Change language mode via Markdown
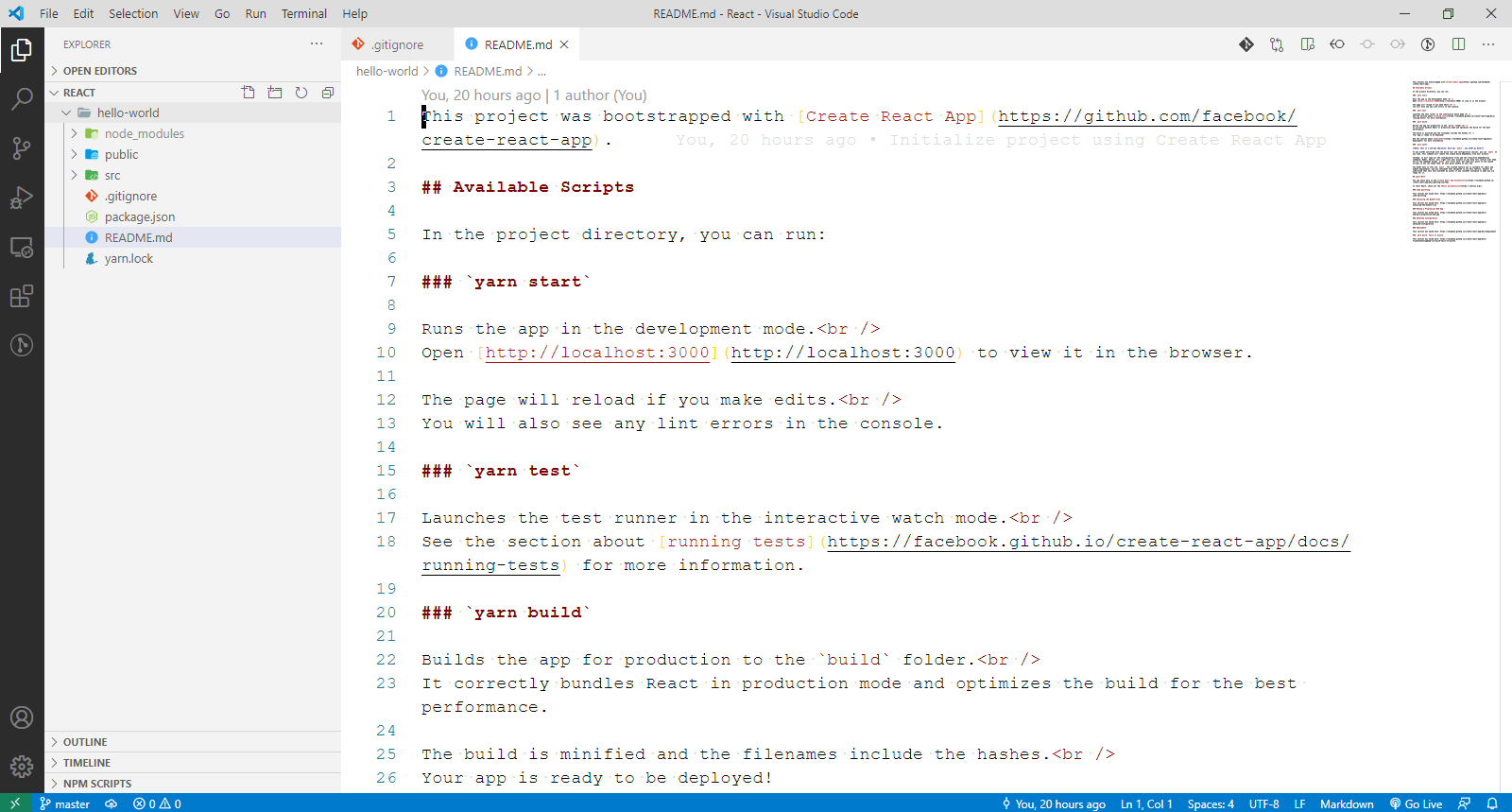This screenshot has height=812, width=1512. [1347, 803]
